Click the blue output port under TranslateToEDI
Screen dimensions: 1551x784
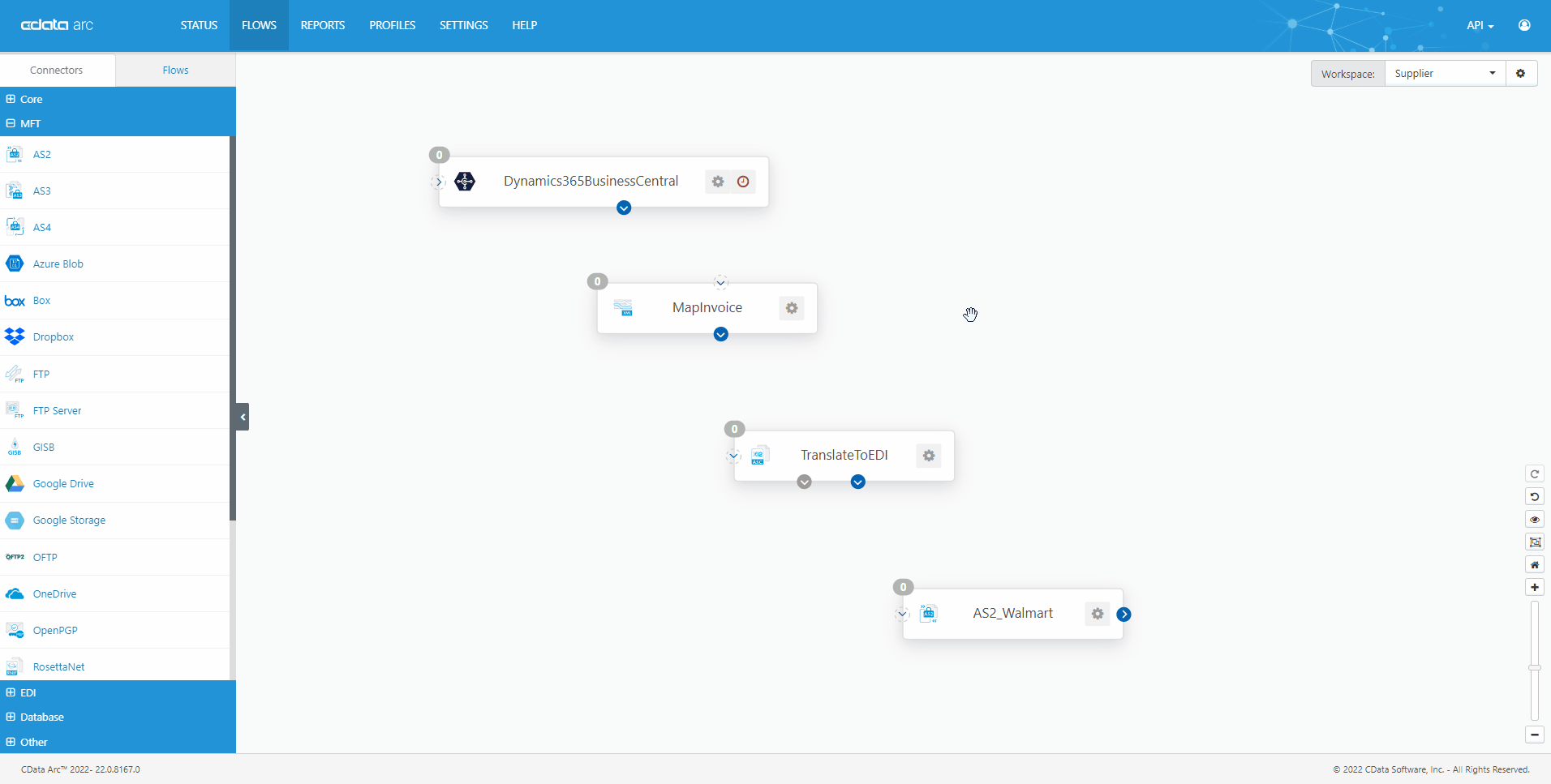click(x=858, y=482)
